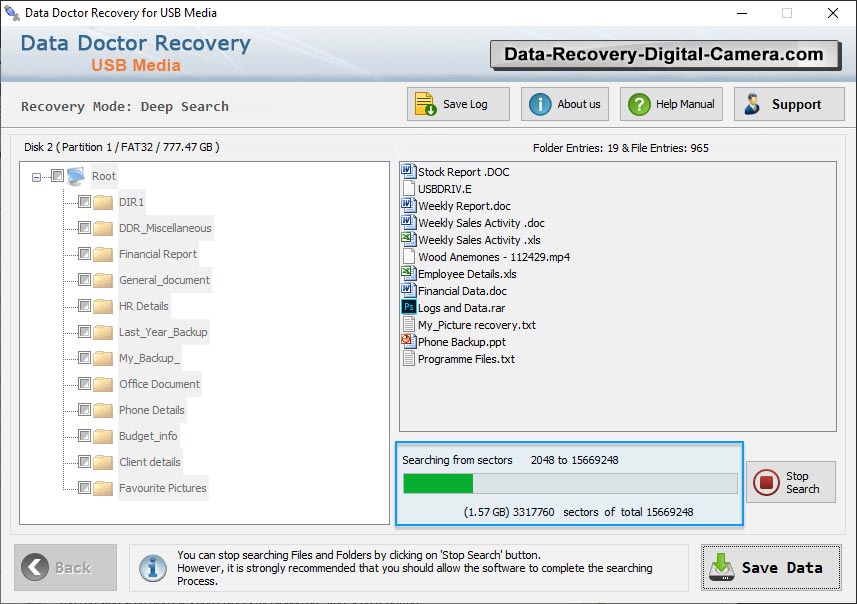Click the Favourite Pictures folder icon
Screen dimensions: 857x604
tap(103, 488)
